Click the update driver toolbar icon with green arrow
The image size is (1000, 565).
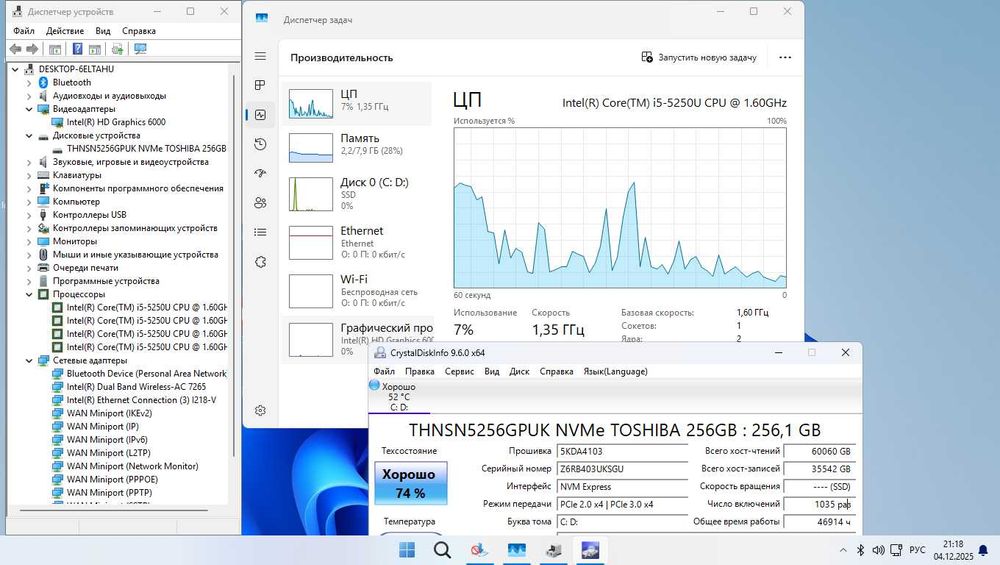pyautogui.click(x=117, y=49)
